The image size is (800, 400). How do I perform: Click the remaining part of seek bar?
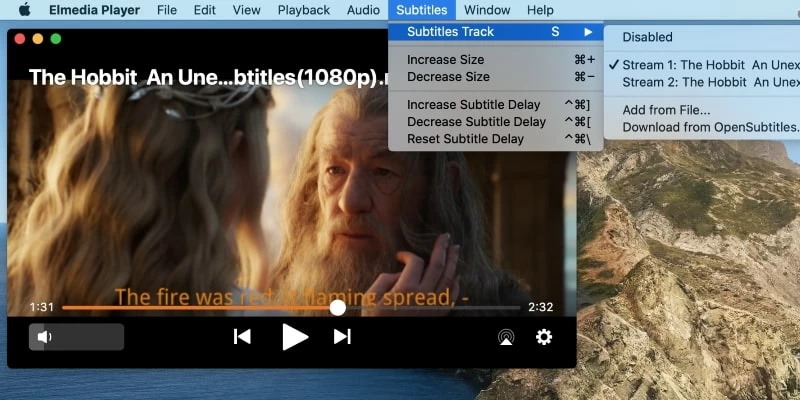point(433,308)
